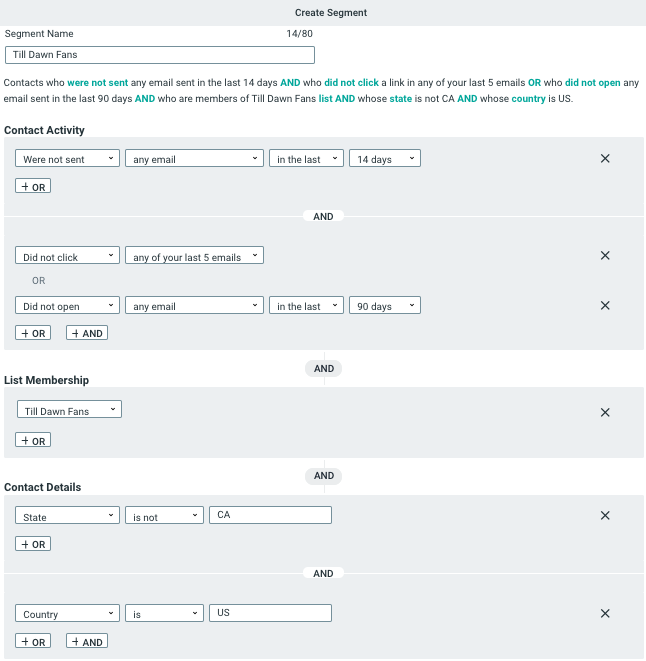646x661 pixels.
Task: Click the country value field containing US
Action: point(270,613)
